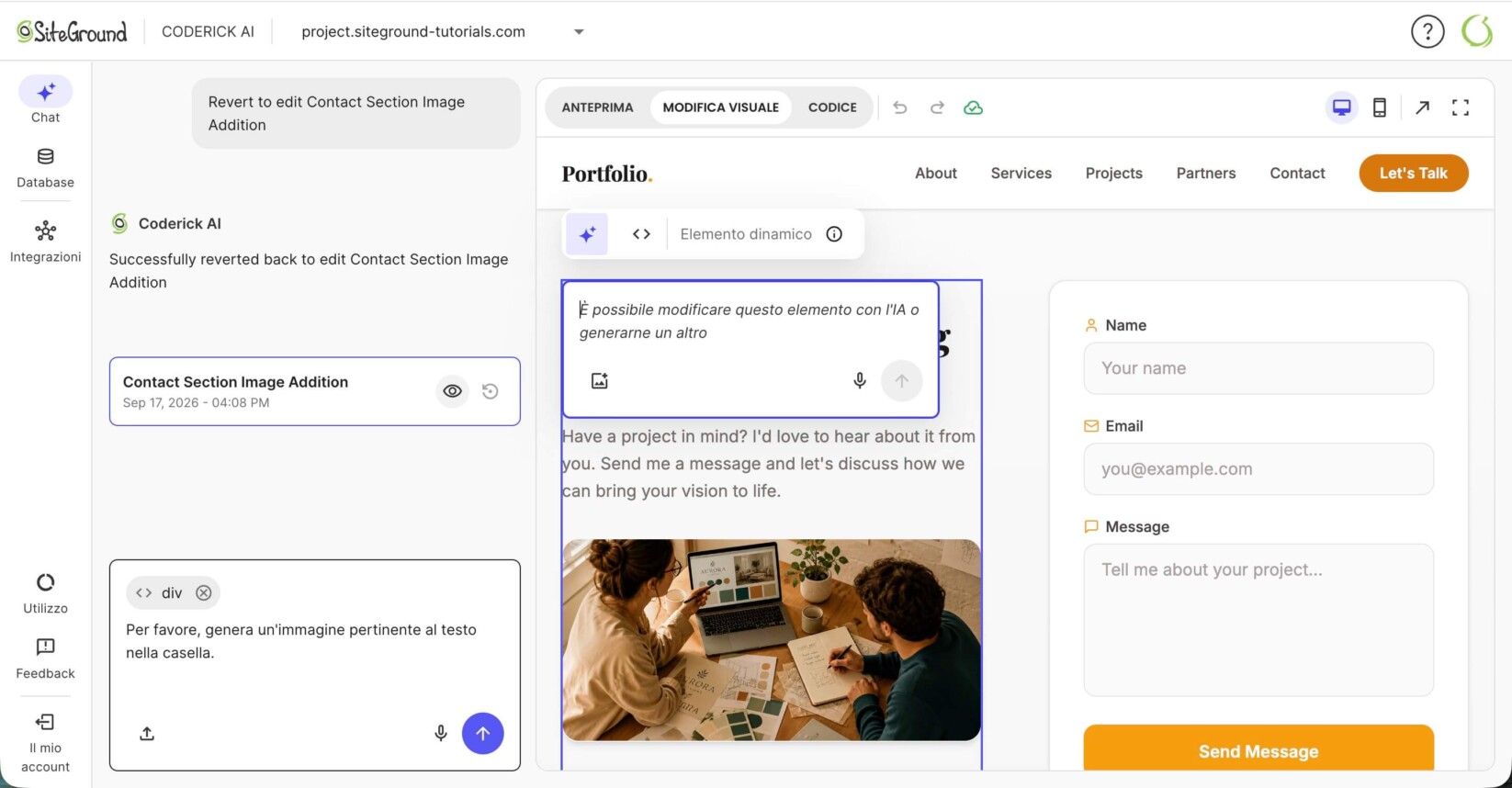
Task: Click the green profile icon in the header
Action: (1477, 31)
